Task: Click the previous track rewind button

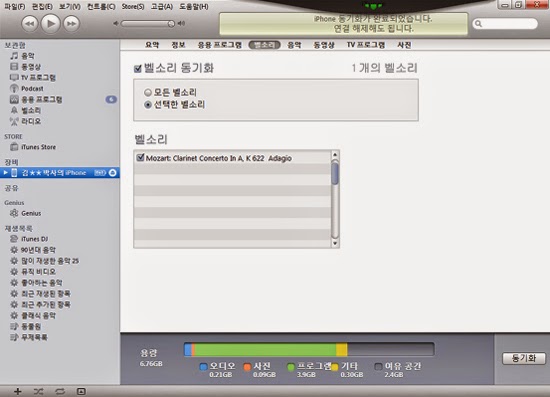Action: (29, 24)
